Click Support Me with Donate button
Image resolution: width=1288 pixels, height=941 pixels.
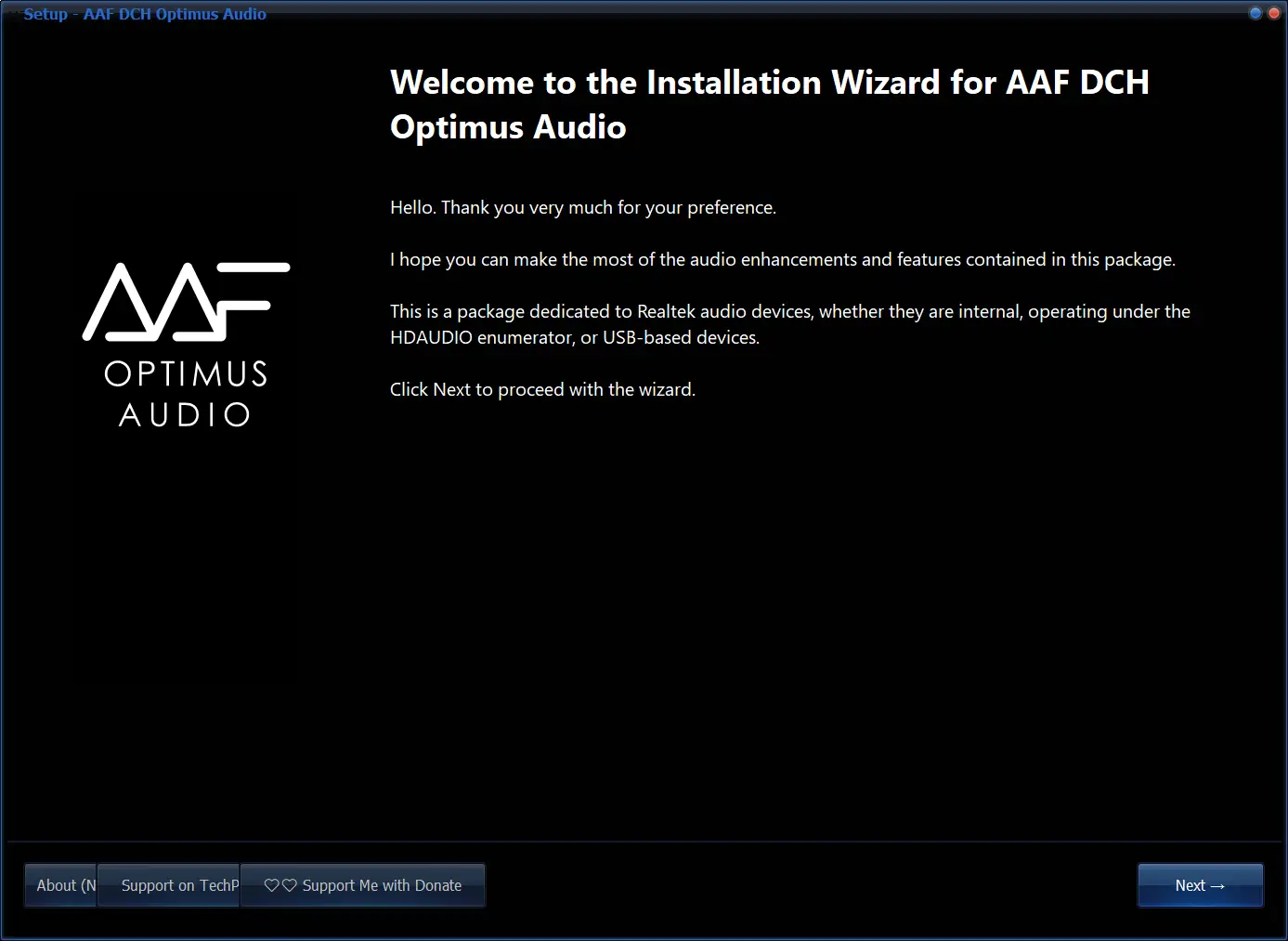pos(363,885)
